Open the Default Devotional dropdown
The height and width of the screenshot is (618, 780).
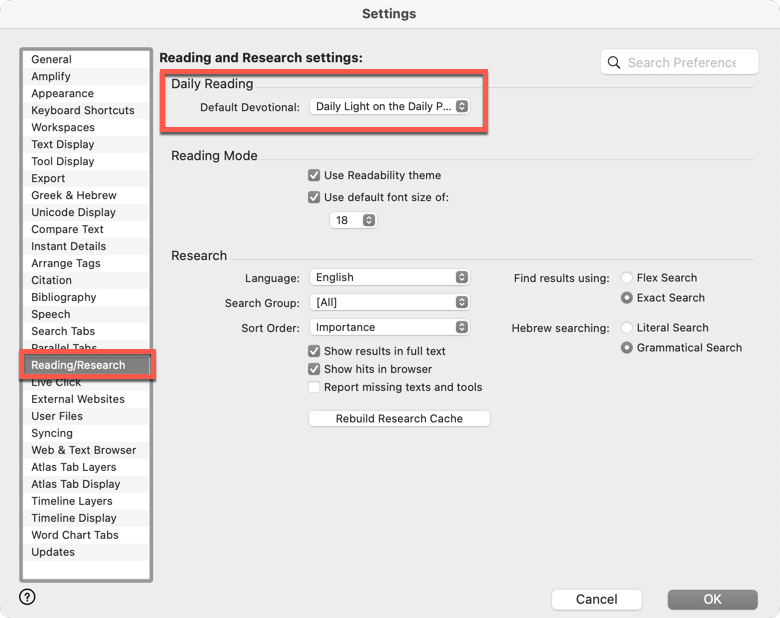pos(389,107)
